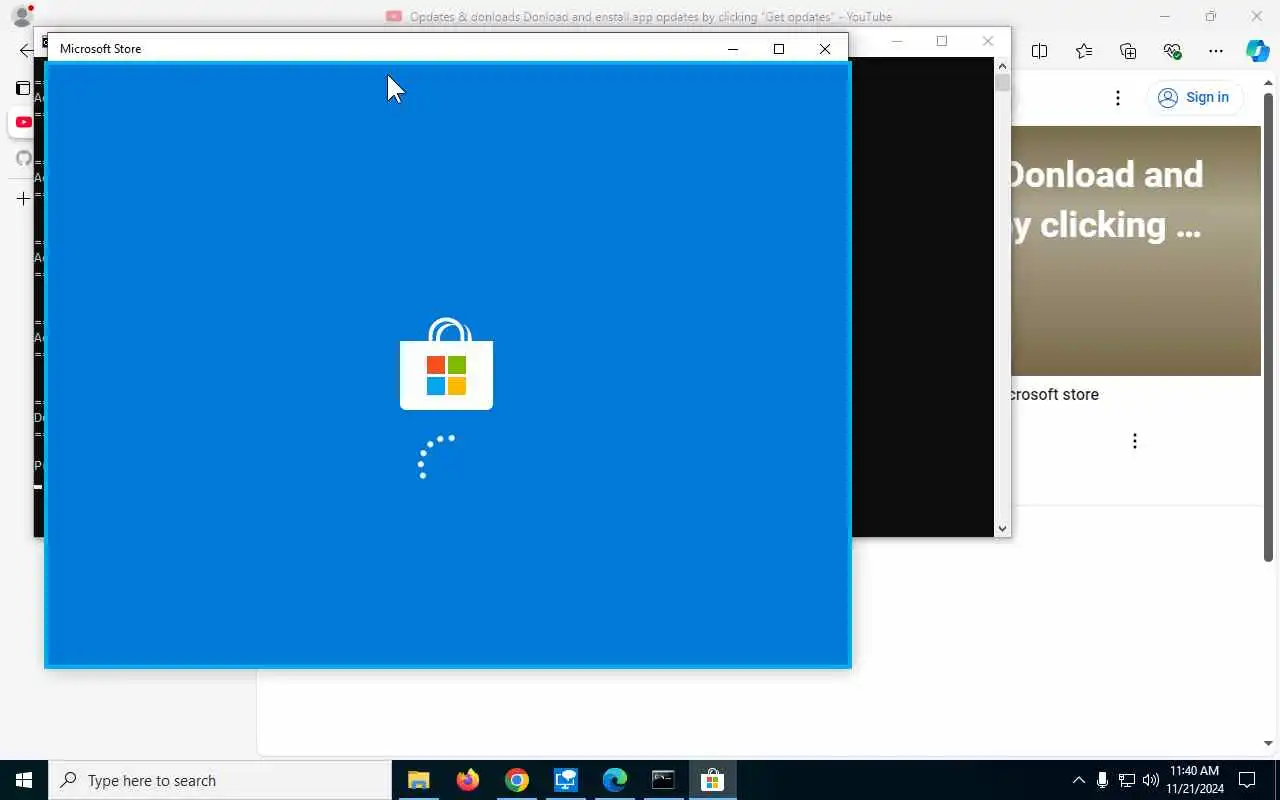Minimize the Microsoft Store window

pos(733,49)
